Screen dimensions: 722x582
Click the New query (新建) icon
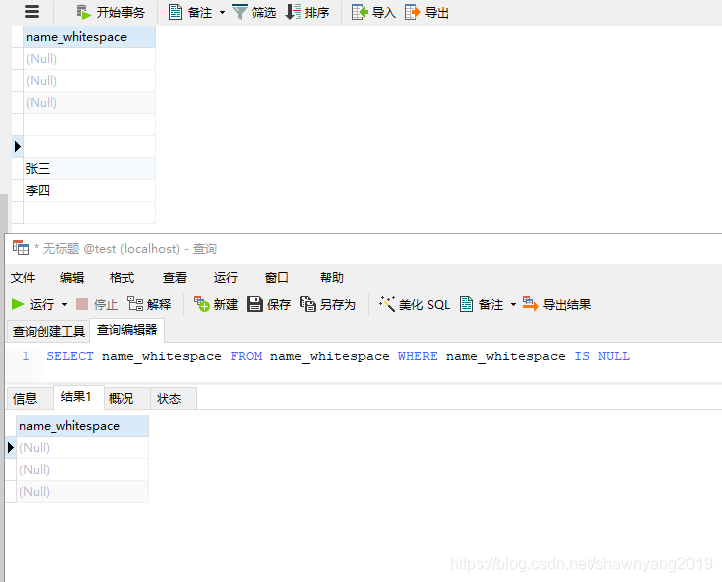click(202, 304)
